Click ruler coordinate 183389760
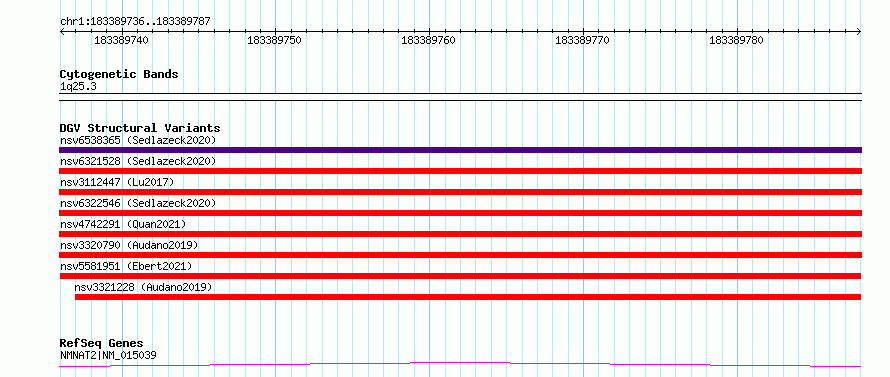Viewport: 890px width, 377px height. click(x=429, y=40)
